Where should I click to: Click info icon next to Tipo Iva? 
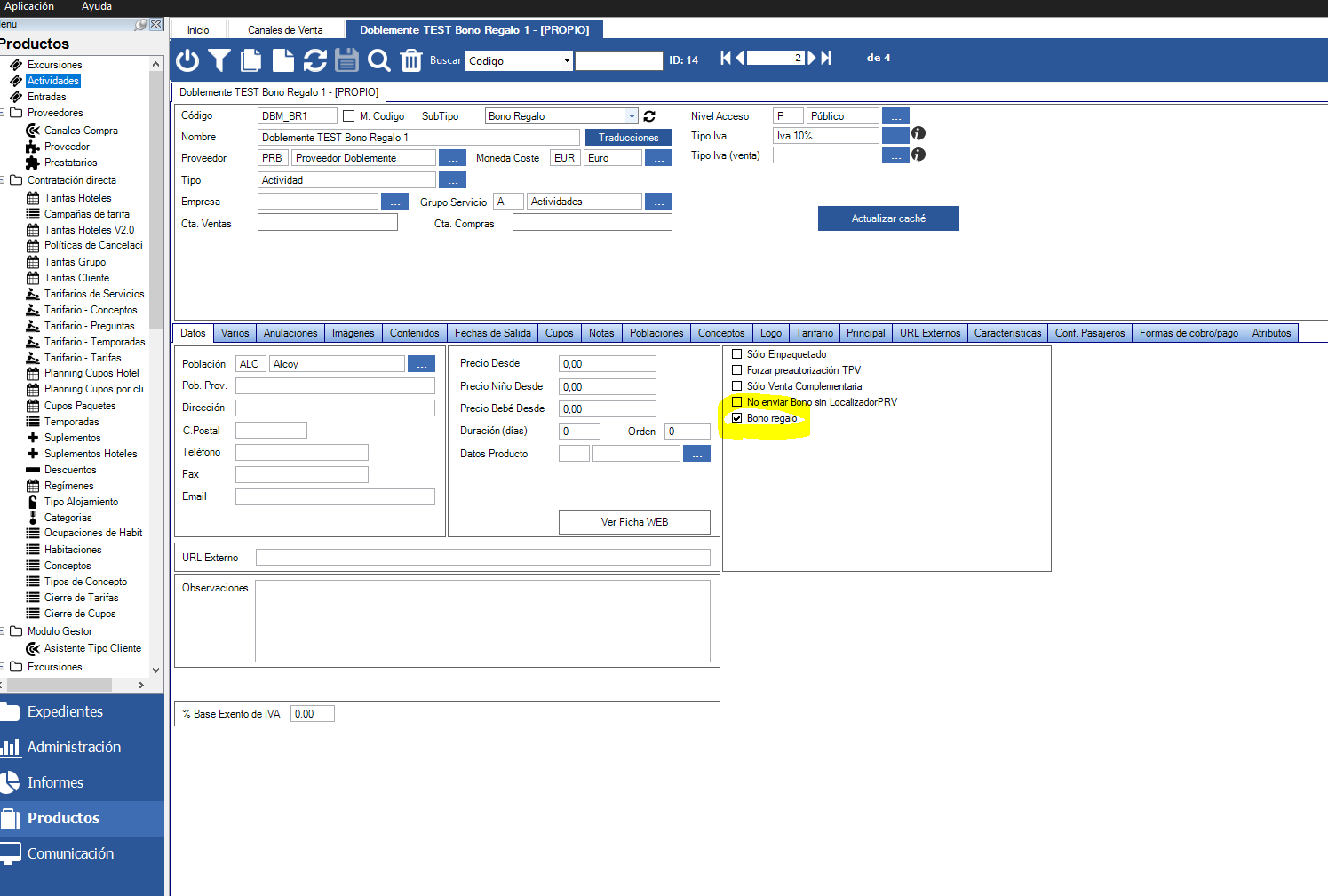[918, 133]
